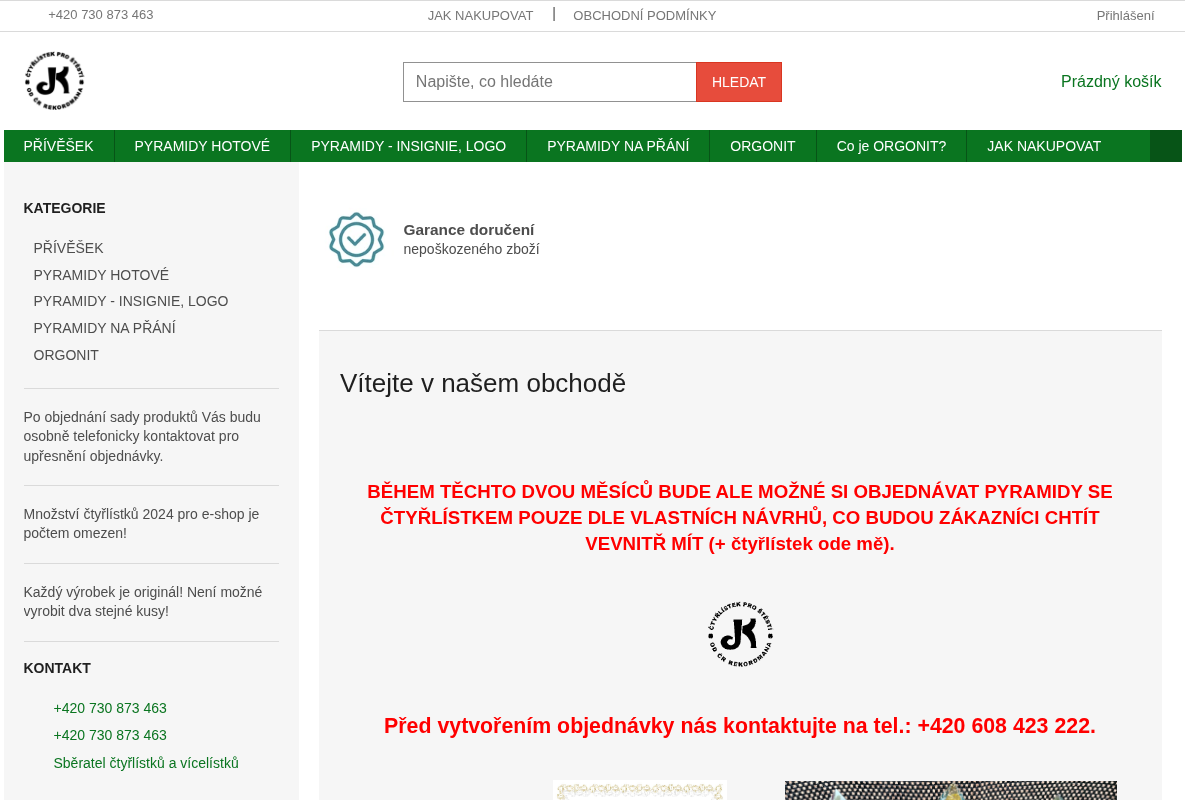Click the light patterned product thumbnail
This screenshot has width=1200, height=800.
click(640, 791)
